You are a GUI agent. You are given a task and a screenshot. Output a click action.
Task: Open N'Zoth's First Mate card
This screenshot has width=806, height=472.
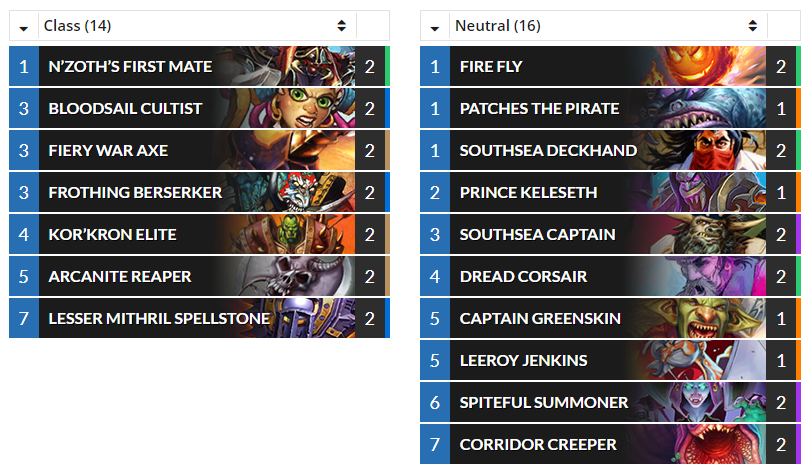(199, 66)
